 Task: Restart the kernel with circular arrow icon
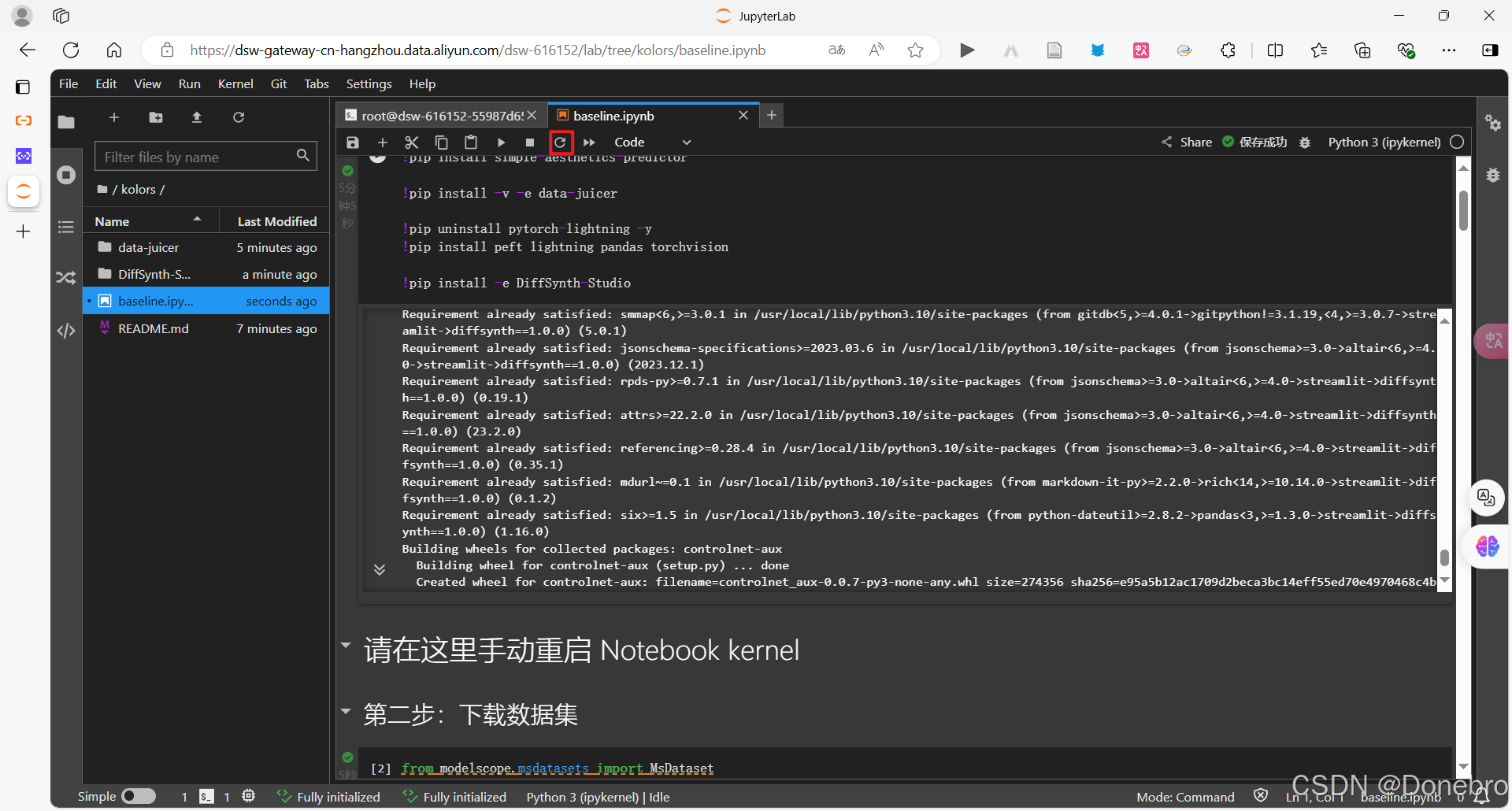561,143
